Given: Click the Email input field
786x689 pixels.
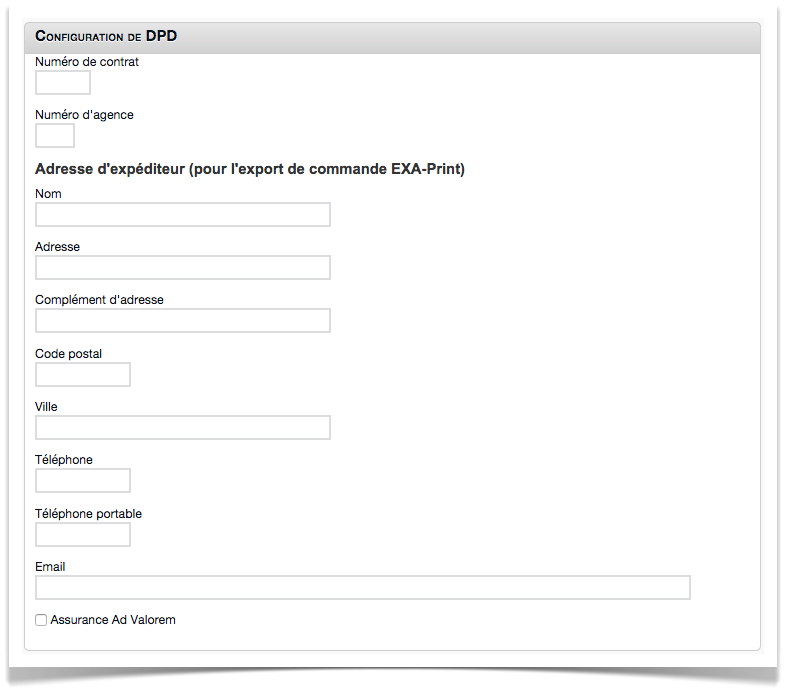Looking at the screenshot, I should click(362, 588).
